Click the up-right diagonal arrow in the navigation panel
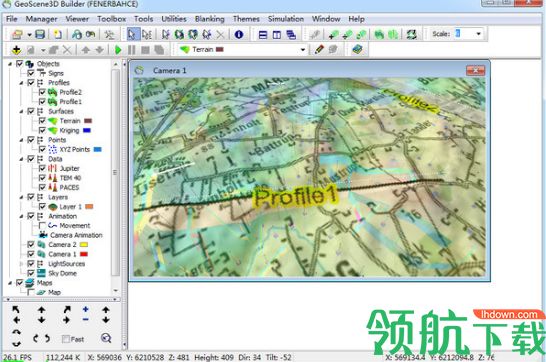 [67, 309]
